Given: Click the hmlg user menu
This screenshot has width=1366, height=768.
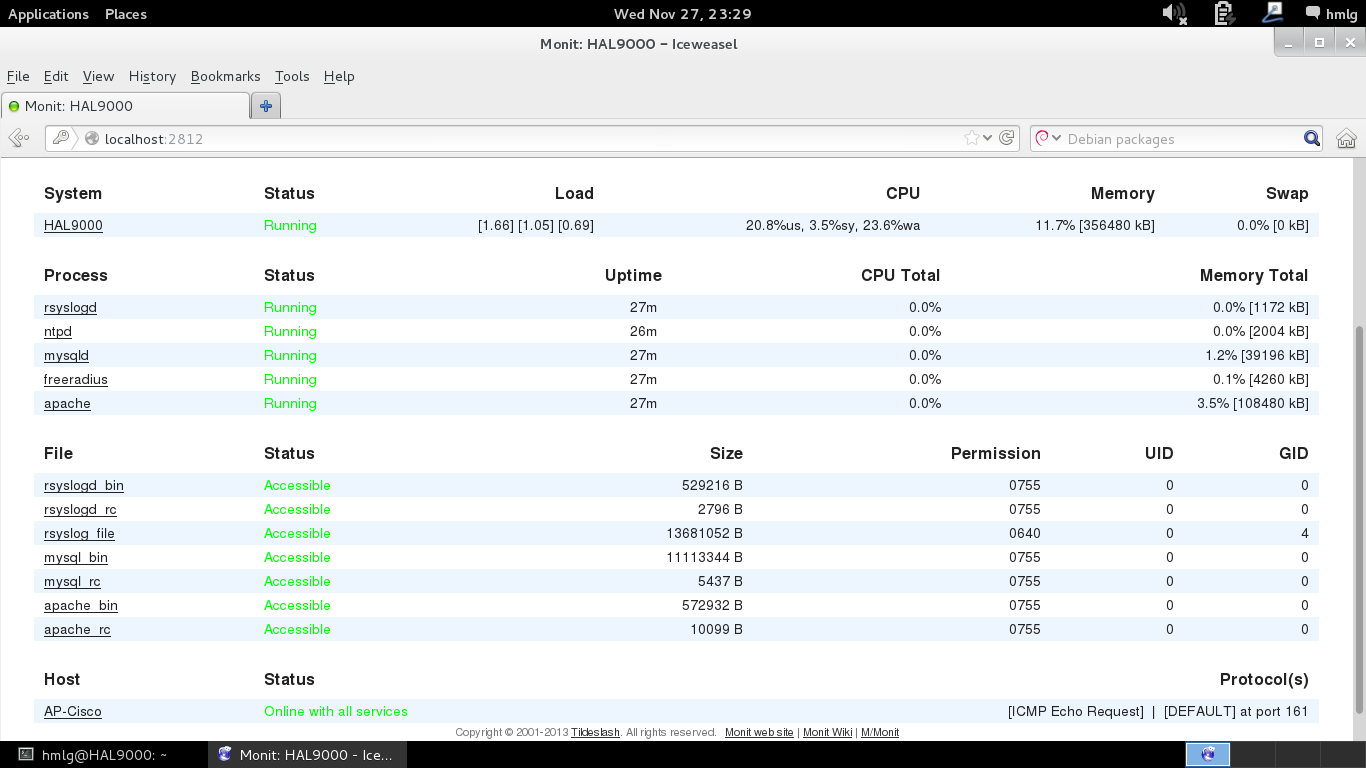Looking at the screenshot, I should point(1342,14).
